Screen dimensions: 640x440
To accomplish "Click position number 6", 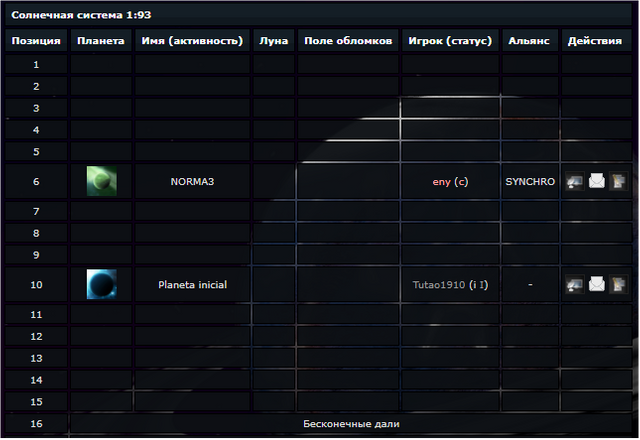I will point(36,182).
